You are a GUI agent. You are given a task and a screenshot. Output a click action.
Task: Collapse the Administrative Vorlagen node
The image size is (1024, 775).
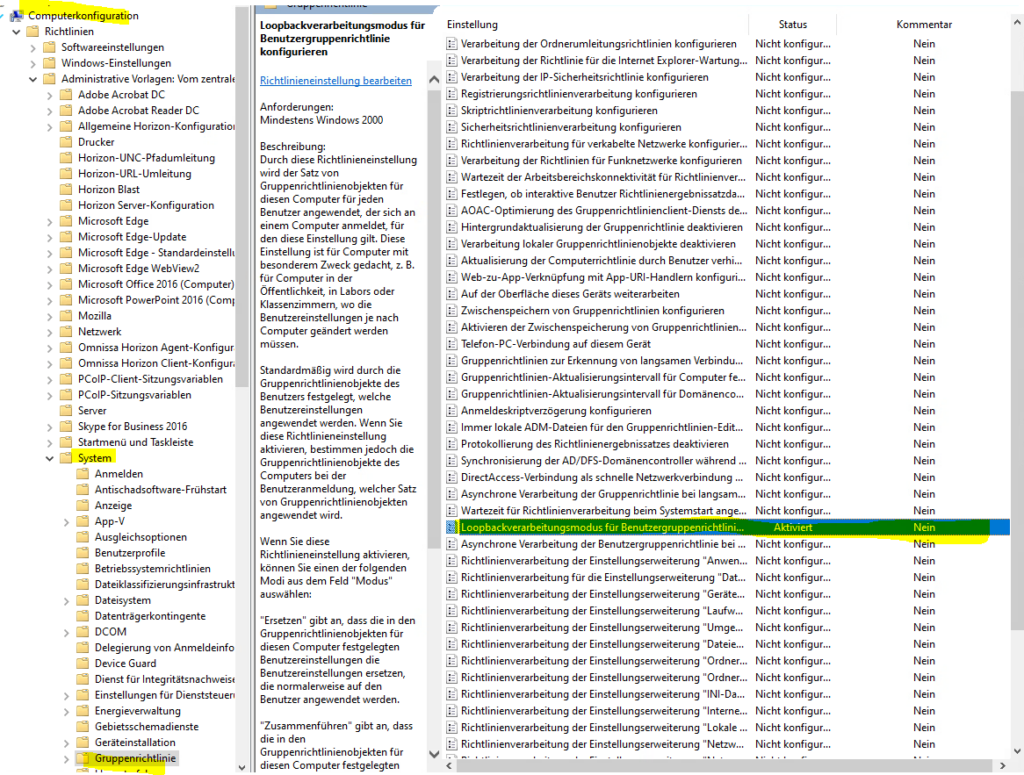[34, 79]
